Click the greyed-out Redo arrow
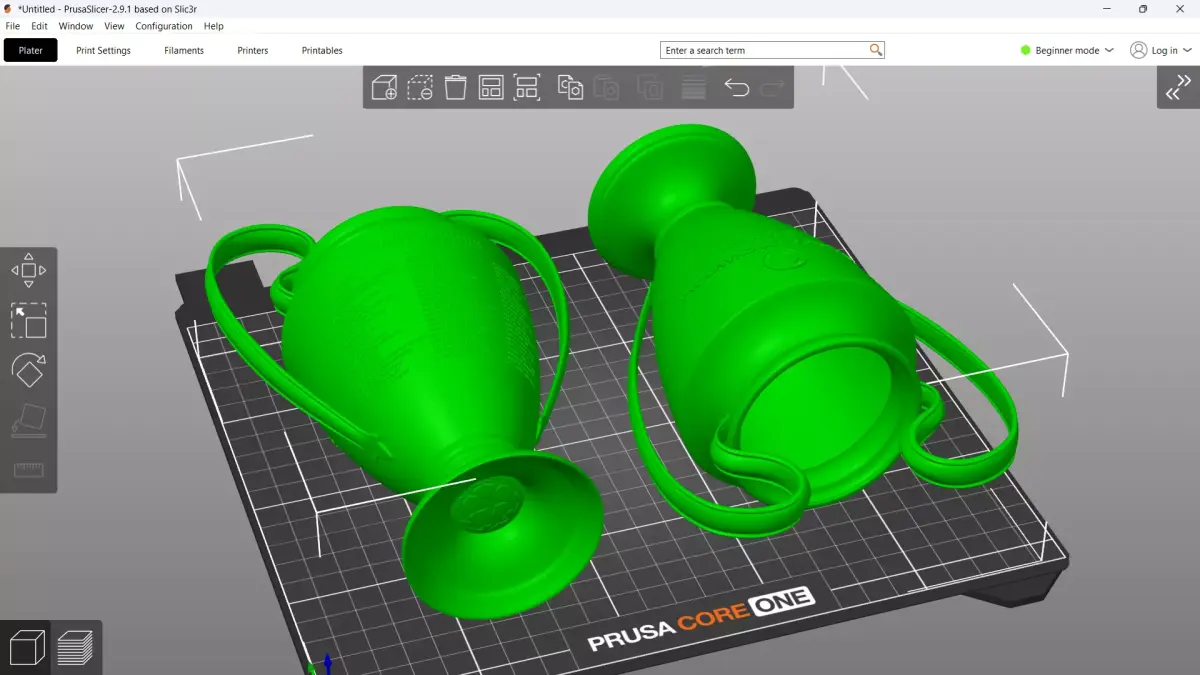The width and height of the screenshot is (1200, 675). (771, 88)
